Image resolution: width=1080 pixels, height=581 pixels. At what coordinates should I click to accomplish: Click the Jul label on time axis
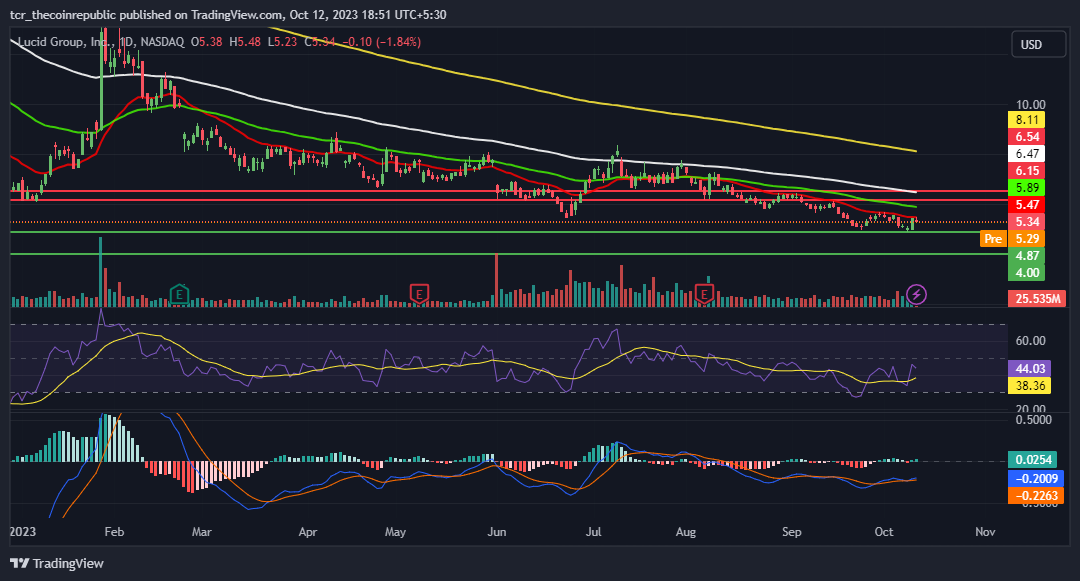[593, 531]
